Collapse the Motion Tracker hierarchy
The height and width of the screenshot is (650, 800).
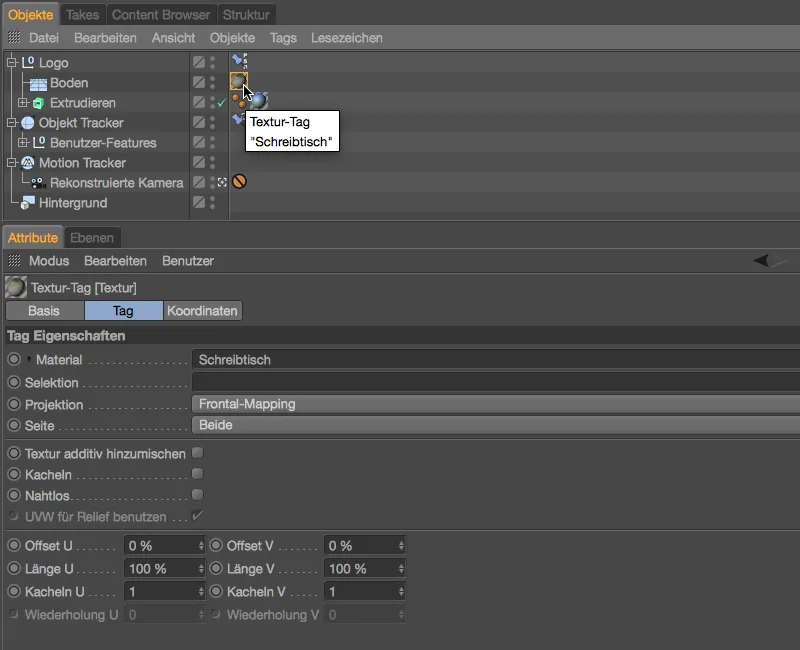click(11, 163)
